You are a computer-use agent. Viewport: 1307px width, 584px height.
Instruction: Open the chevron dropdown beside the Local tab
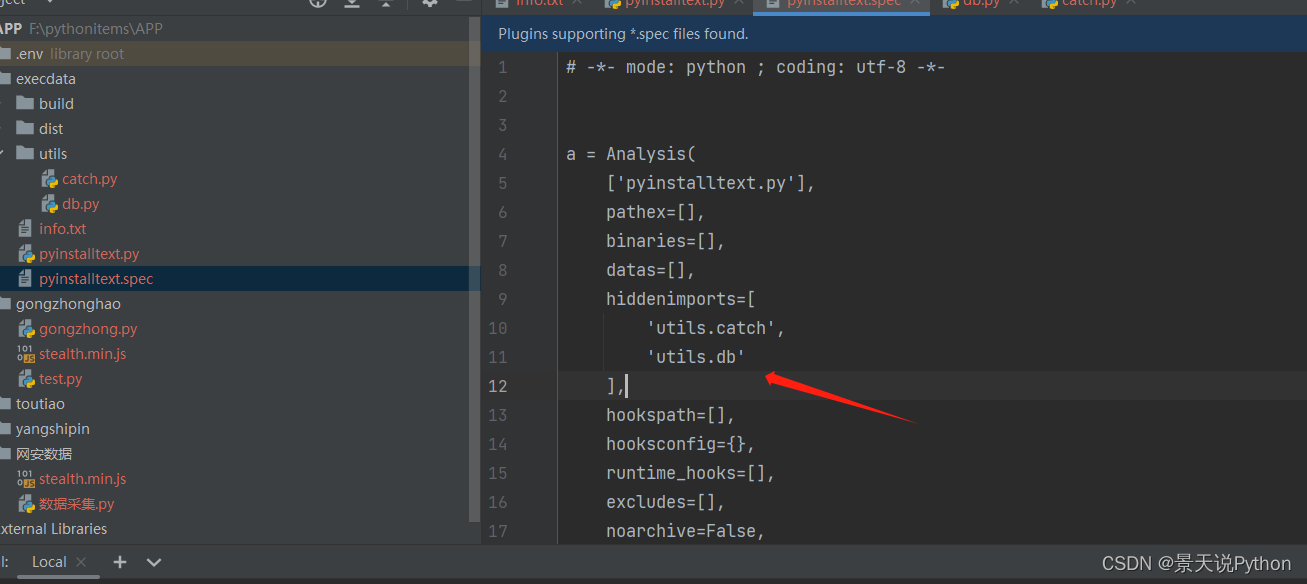coord(153,562)
